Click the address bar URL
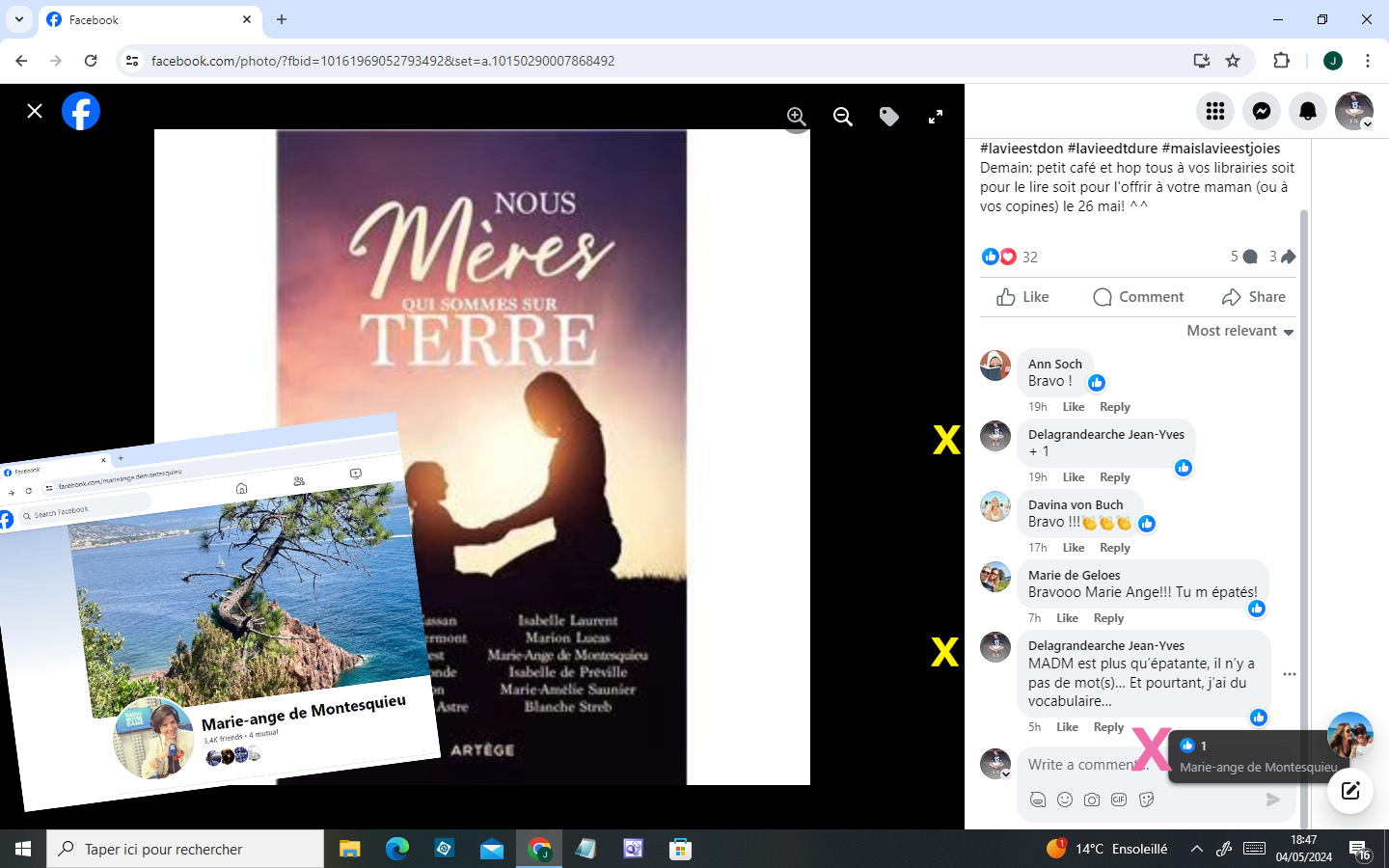Viewport: 1389px width, 868px height. tap(383, 61)
